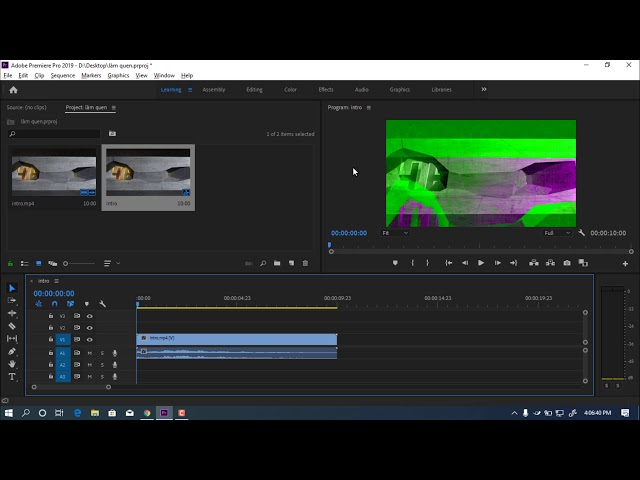Open Program: intro panel menu
The image size is (640, 480).
(369, 108)
